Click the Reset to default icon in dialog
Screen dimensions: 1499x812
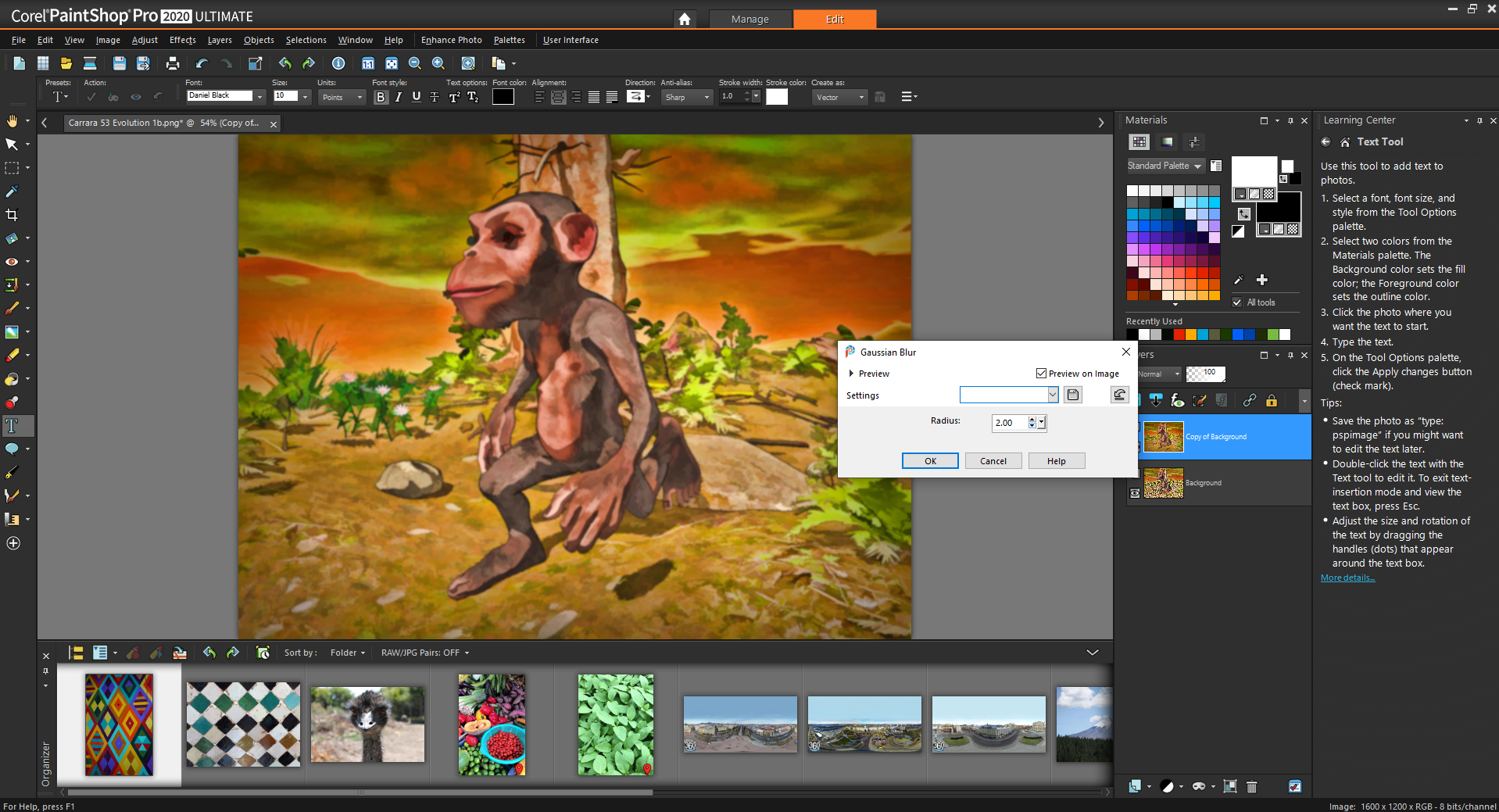pyautogui.click(x=1119, y=395)
